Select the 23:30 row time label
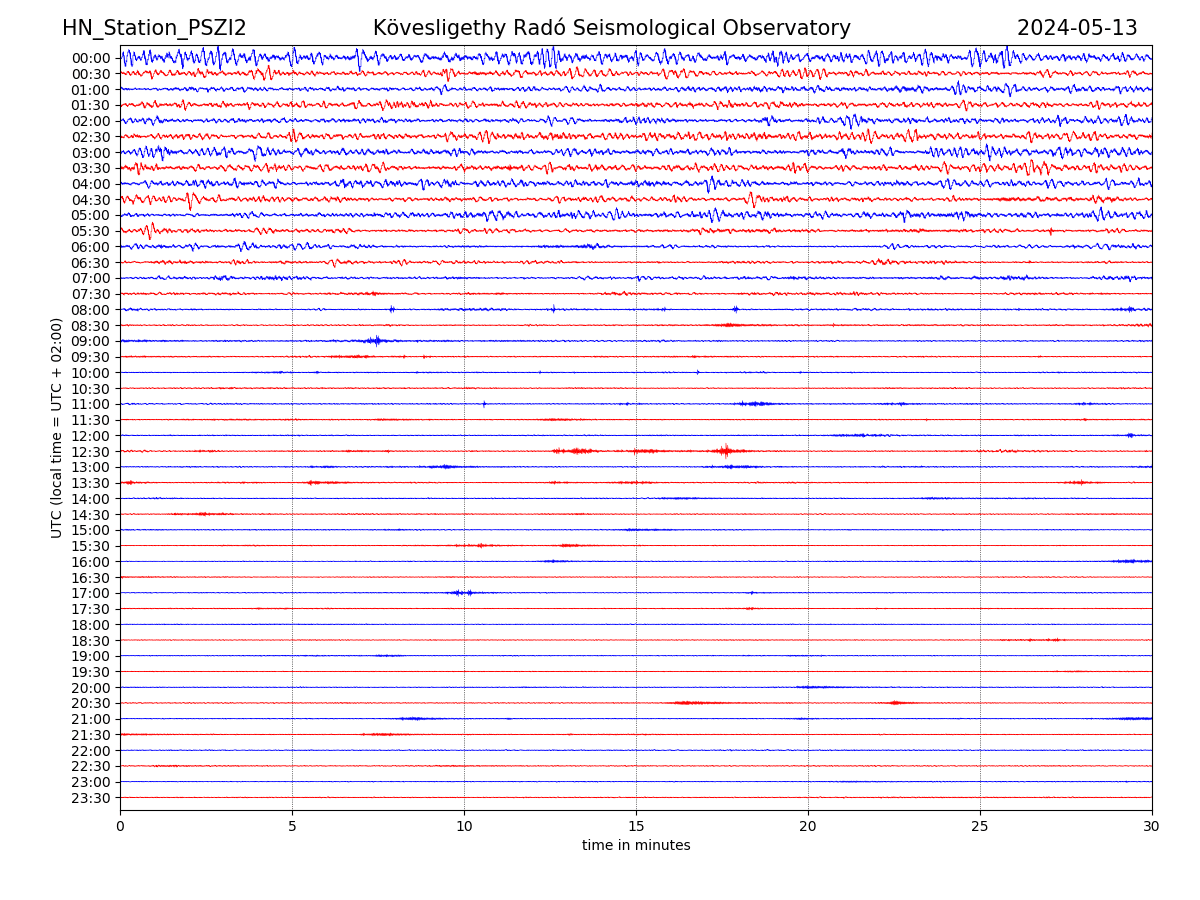 point(91,798)
